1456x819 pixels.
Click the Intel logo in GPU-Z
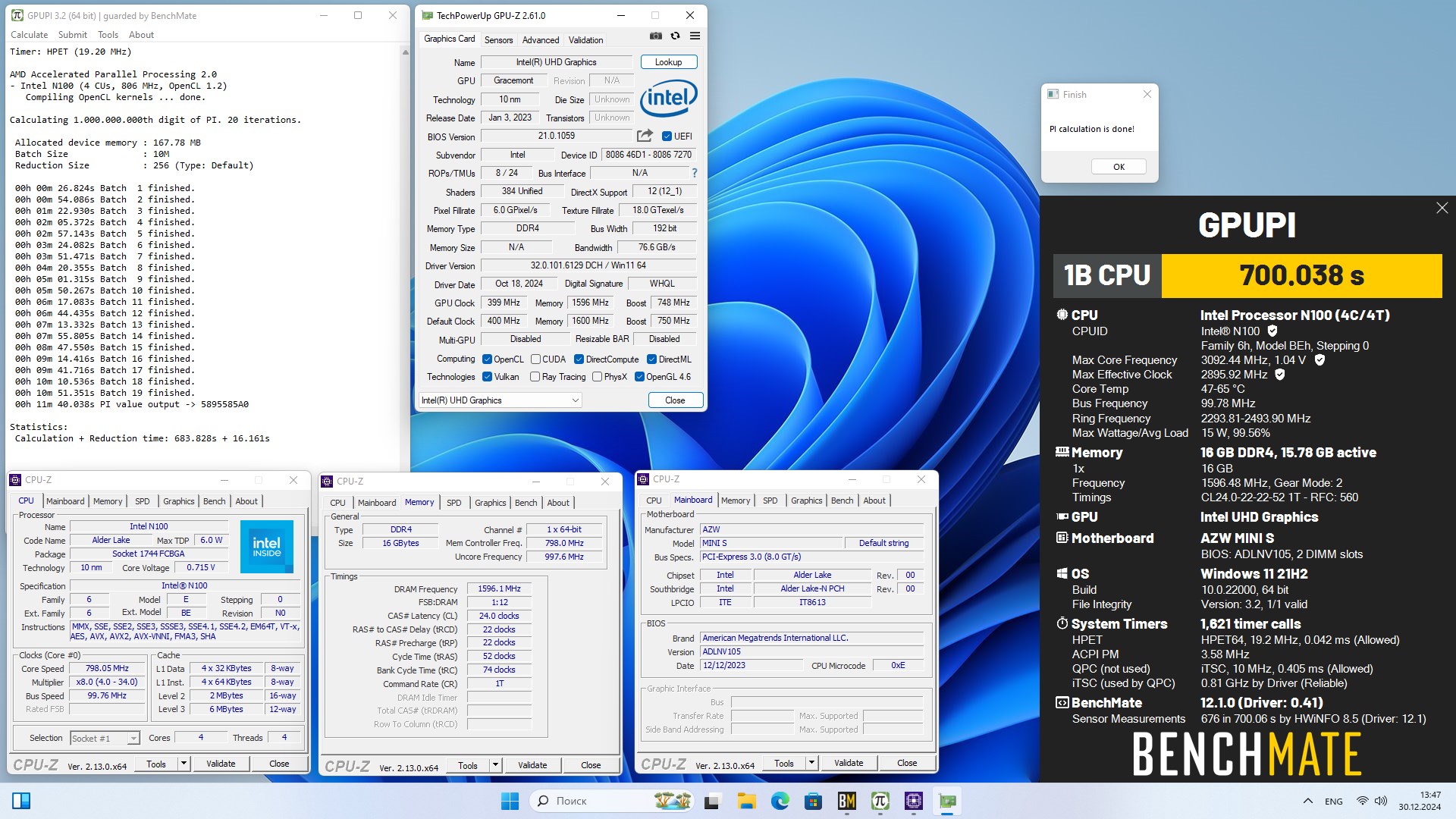(669, 98)
